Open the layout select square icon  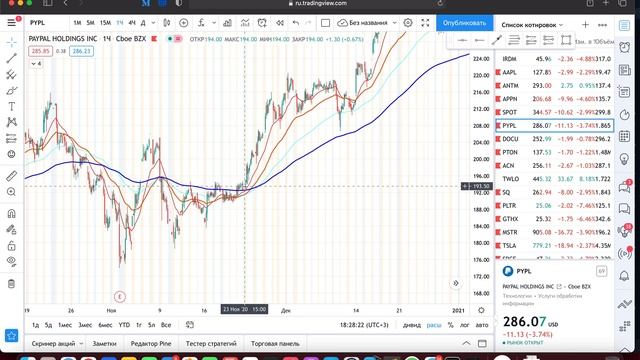pyautogui.click(x=325, y=23)
